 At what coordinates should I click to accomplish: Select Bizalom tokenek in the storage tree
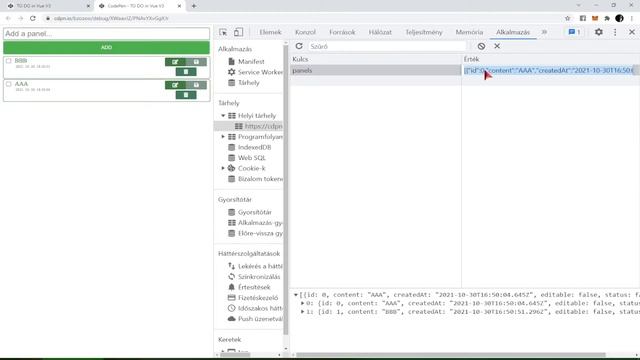pos(256,179)
